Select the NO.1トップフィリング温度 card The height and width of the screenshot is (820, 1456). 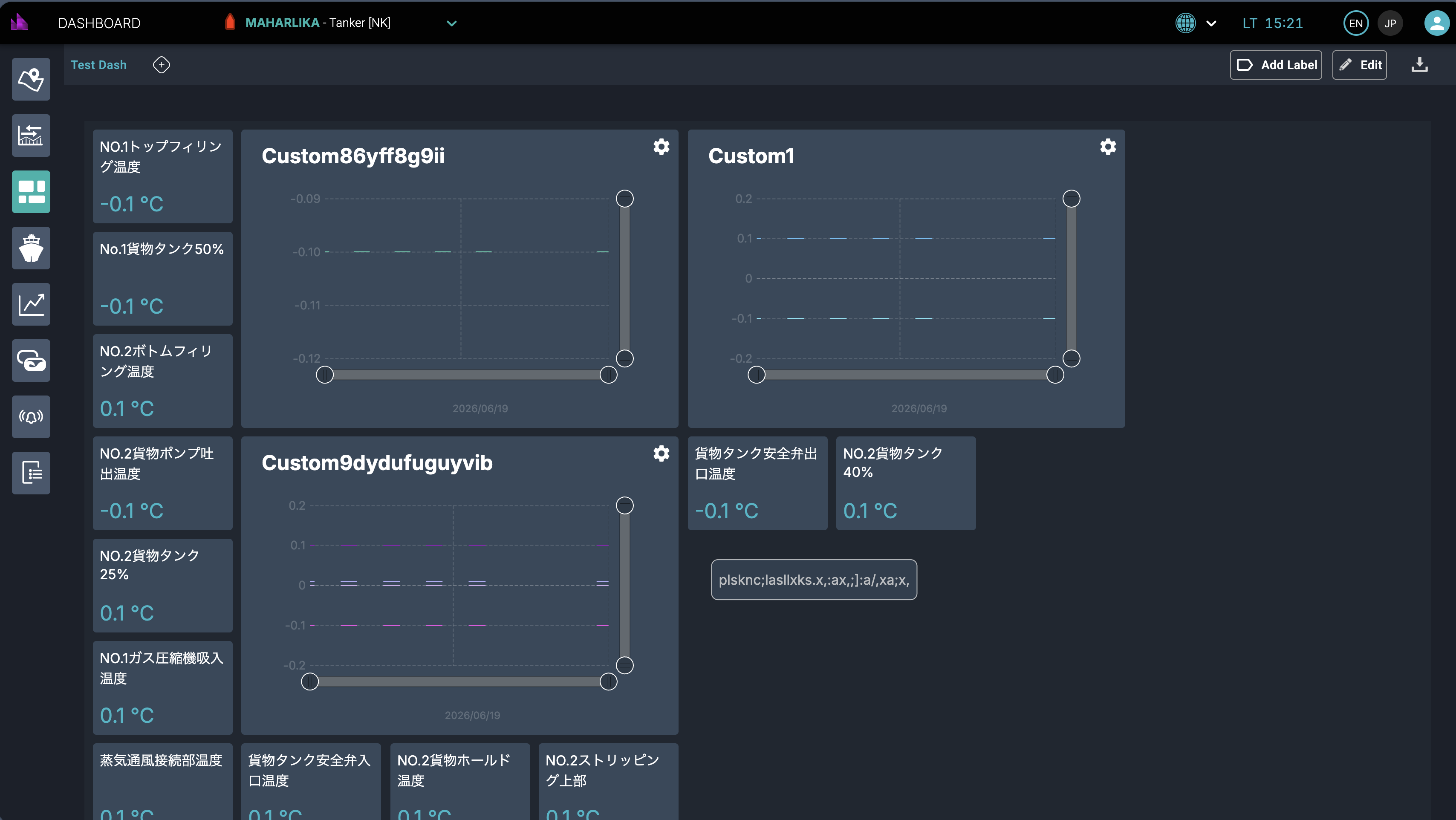tap(163, 176)
